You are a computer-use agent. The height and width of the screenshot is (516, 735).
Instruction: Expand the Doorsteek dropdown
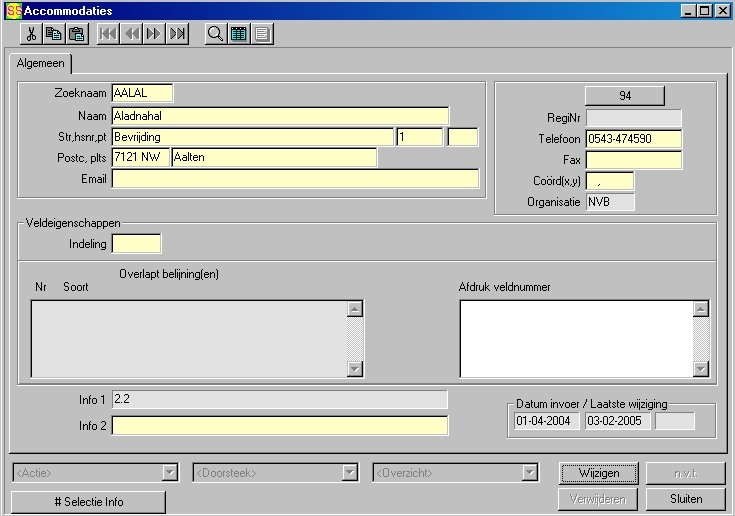349,473
